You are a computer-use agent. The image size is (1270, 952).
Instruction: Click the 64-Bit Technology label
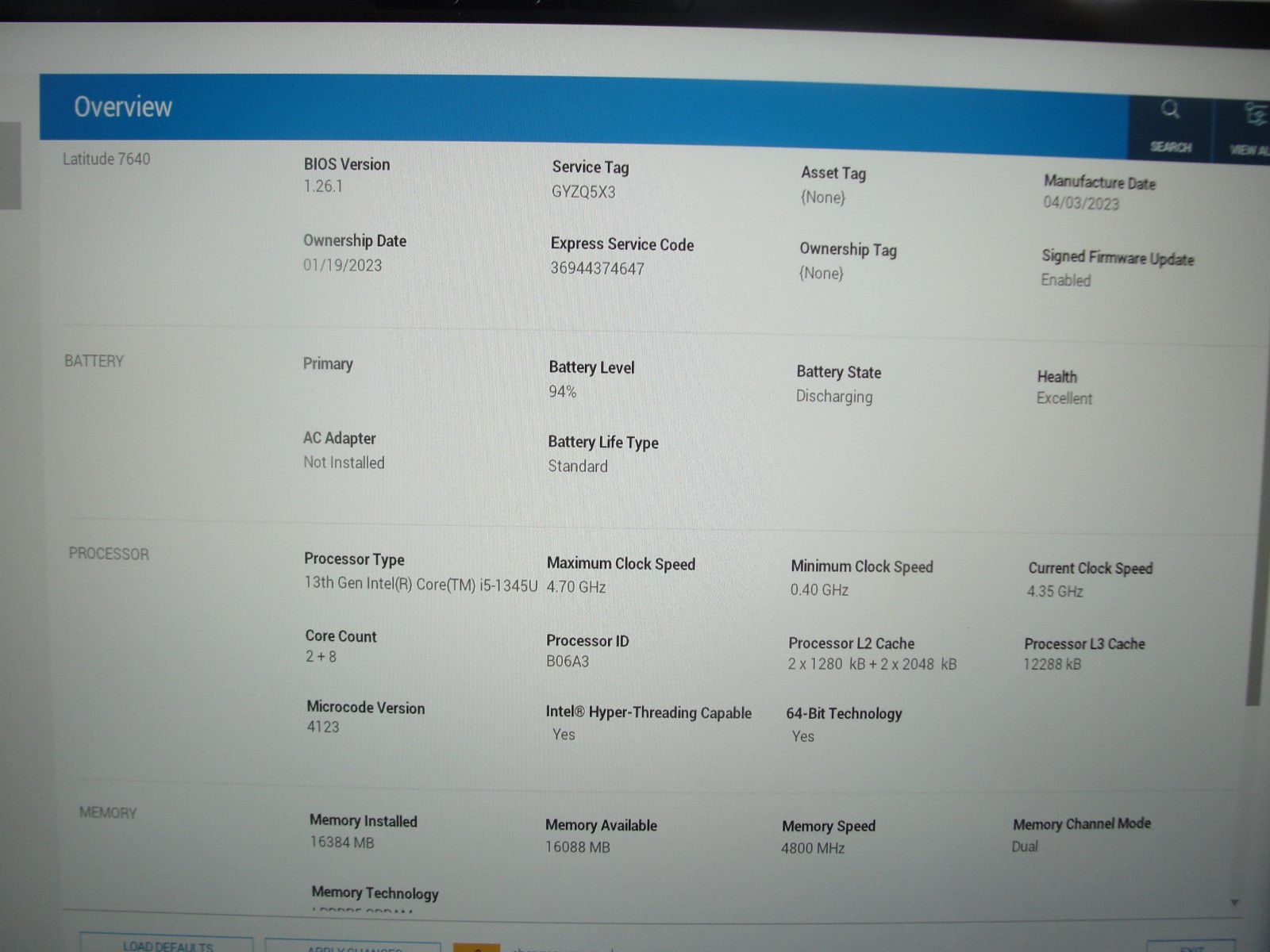point(844,713)
